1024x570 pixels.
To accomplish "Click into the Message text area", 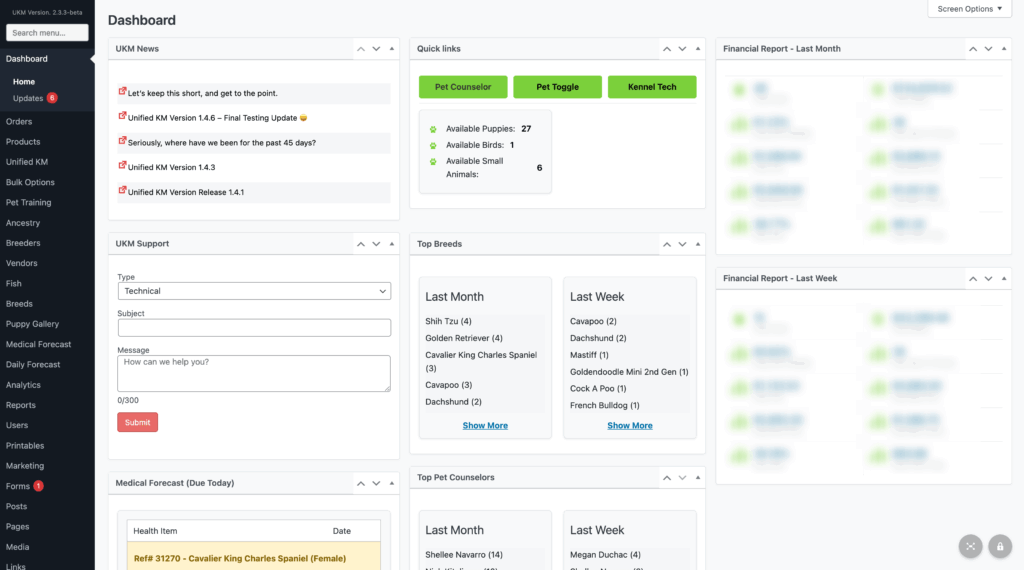I will (x=254, y=373).
